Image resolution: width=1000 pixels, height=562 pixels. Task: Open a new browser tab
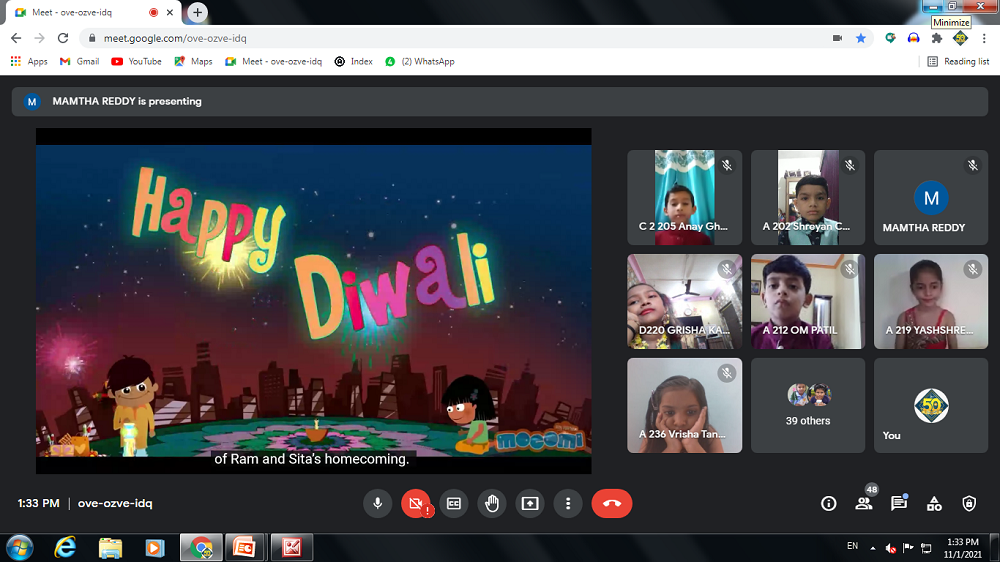(198, 12)
